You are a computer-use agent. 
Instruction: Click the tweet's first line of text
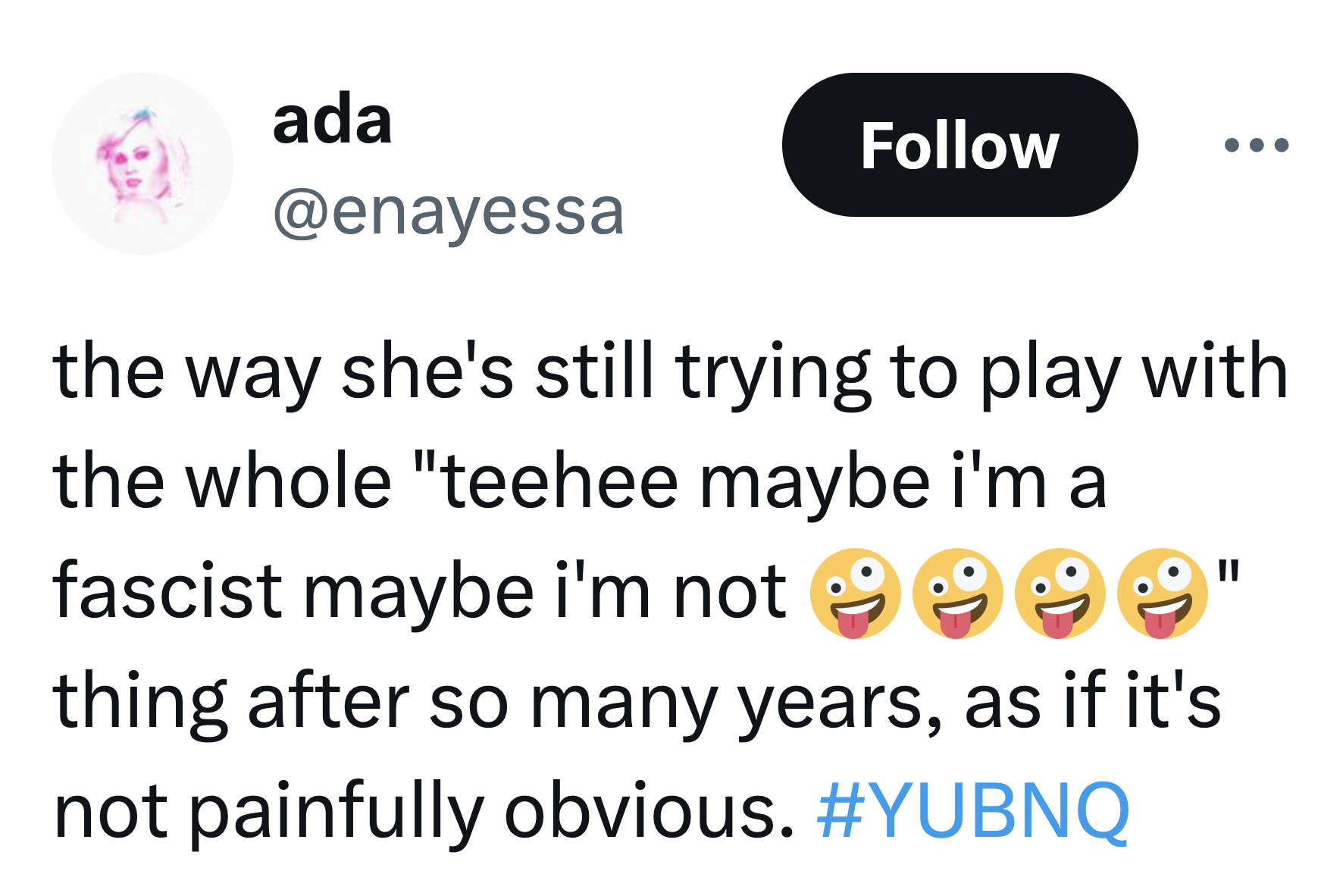pos(670,372)
